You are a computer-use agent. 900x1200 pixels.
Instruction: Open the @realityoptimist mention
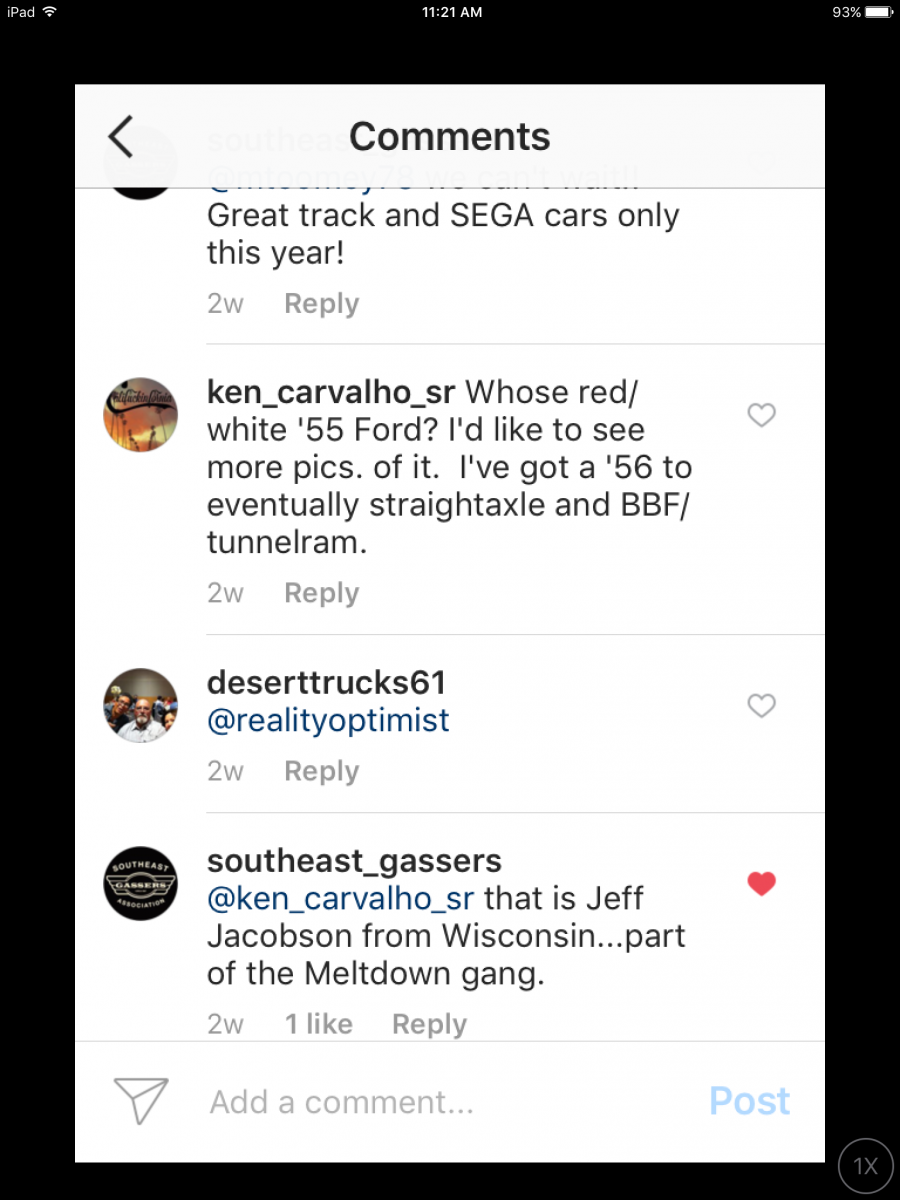[x=328, y=720]
